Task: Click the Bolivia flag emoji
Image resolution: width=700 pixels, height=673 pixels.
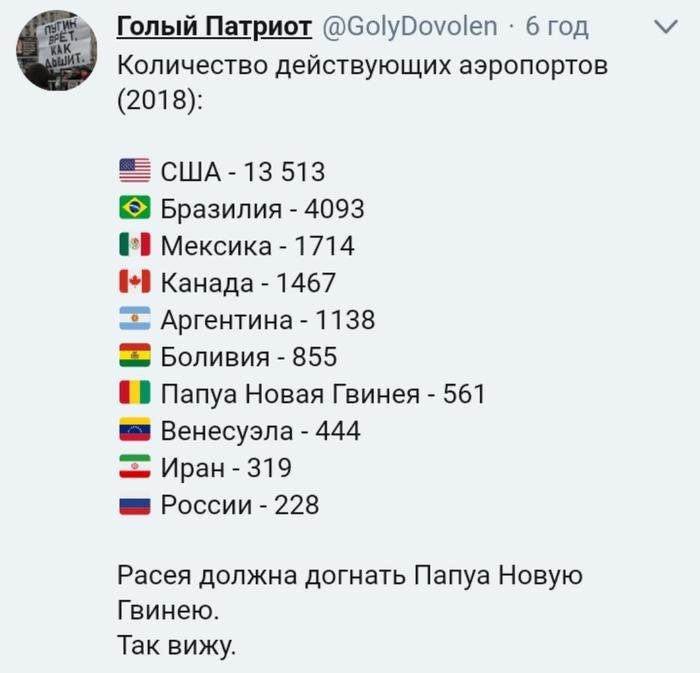Action: click(134, 357)
